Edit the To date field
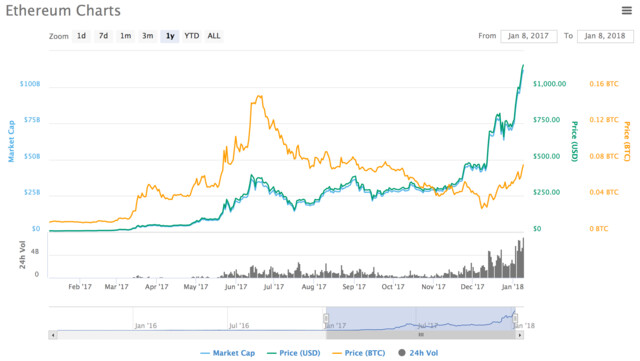 tap(605, 36)
